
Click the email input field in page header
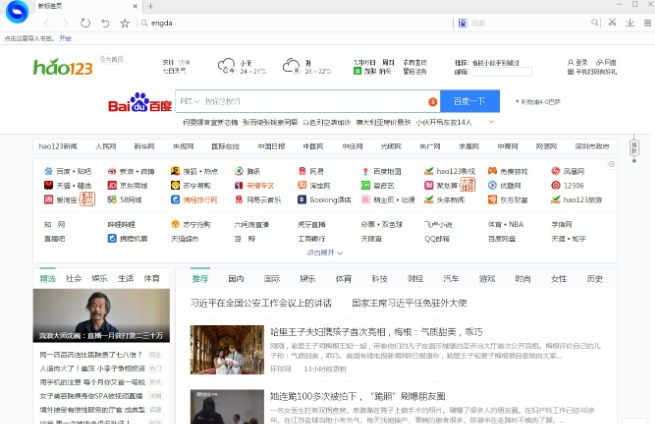[x=502, y=72]
